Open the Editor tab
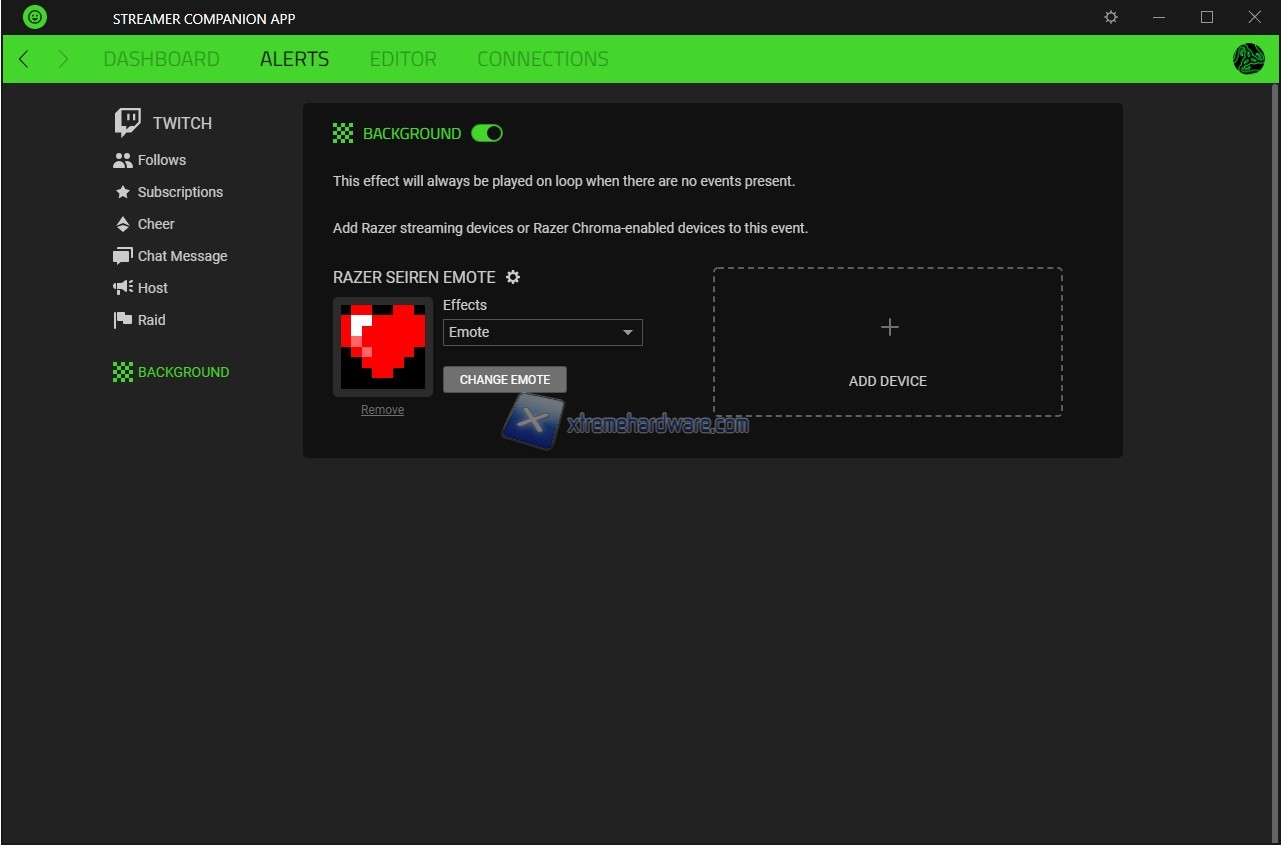The image size is (1281, 845). click(x=403, y=59)
